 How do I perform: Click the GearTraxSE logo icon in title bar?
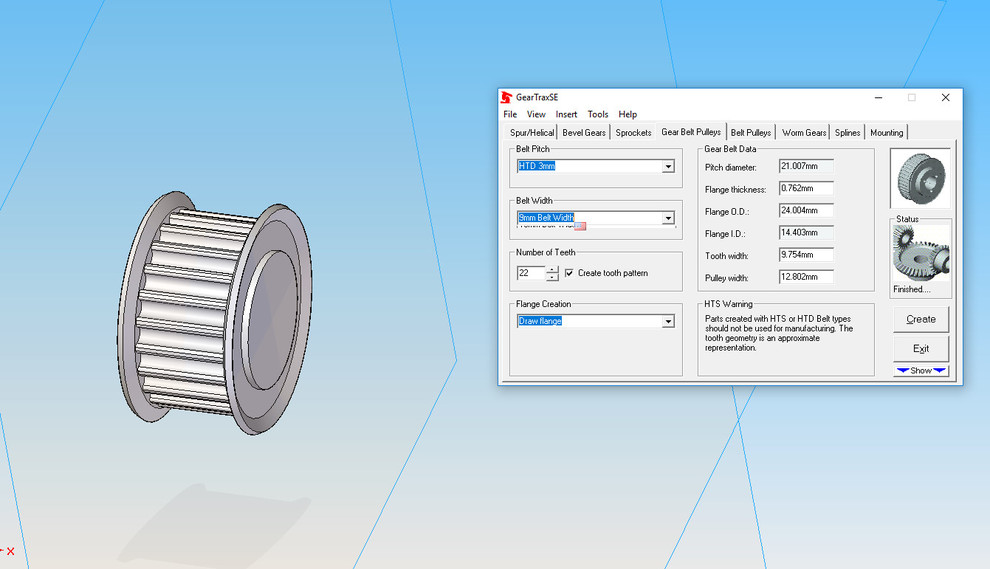pos(507,97)
